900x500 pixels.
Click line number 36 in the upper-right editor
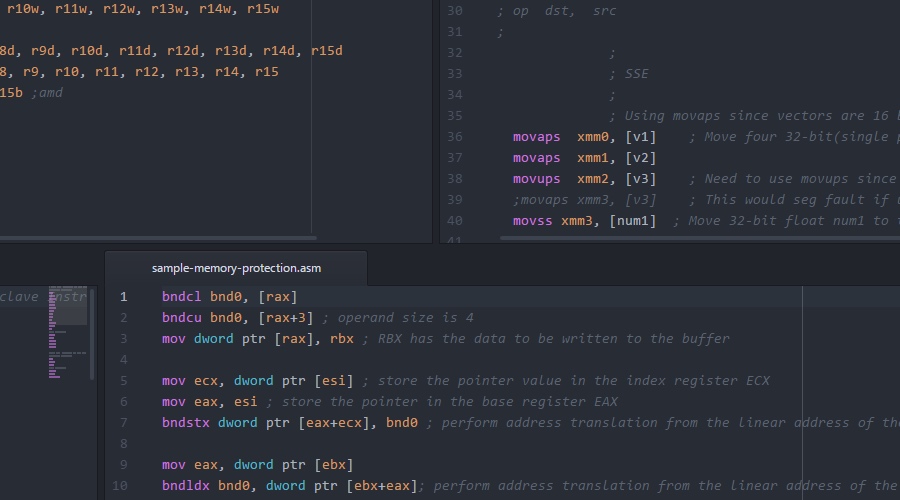click(455, 137)
